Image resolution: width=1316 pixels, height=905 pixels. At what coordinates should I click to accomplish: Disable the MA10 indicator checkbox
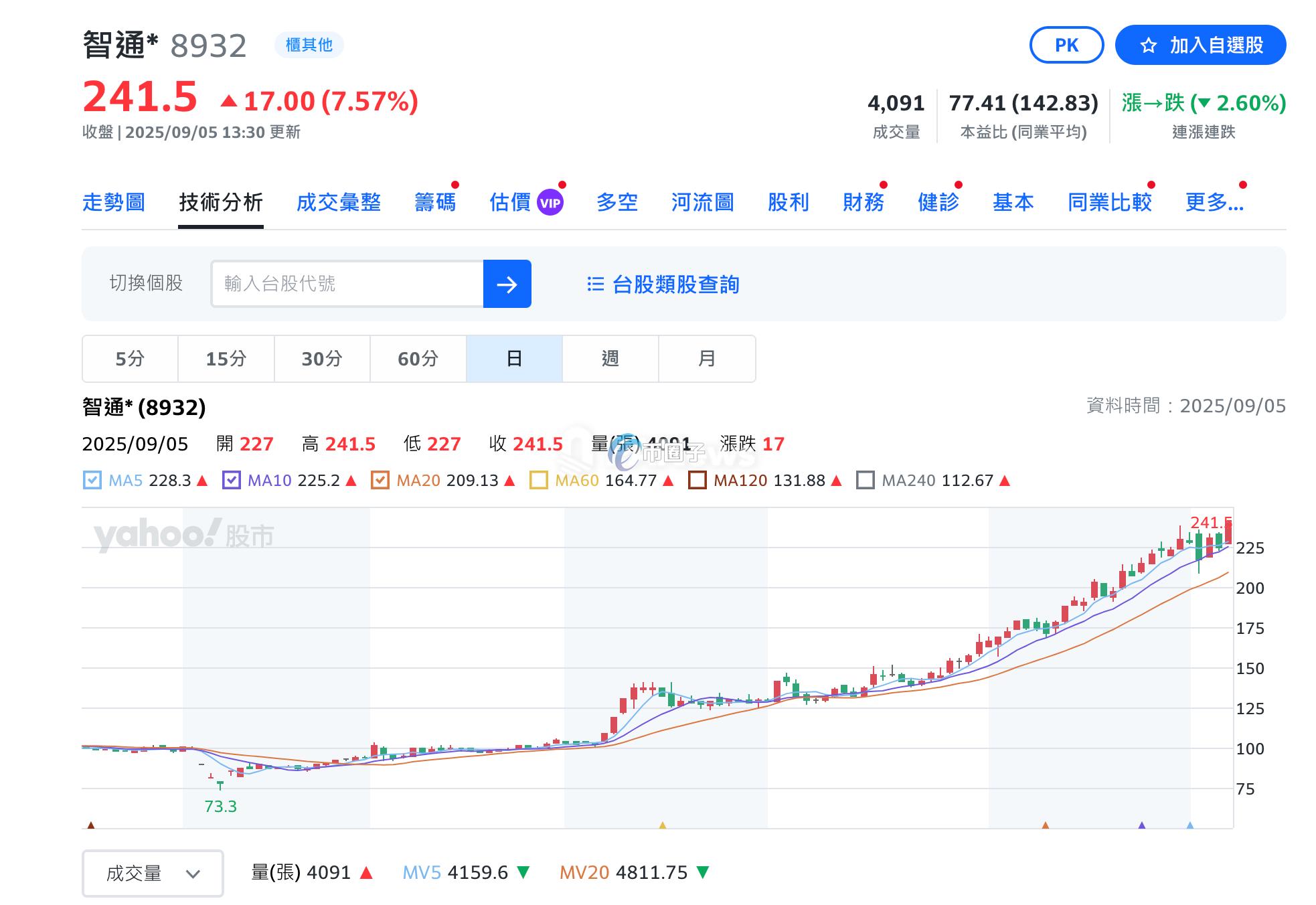(232, 480)
